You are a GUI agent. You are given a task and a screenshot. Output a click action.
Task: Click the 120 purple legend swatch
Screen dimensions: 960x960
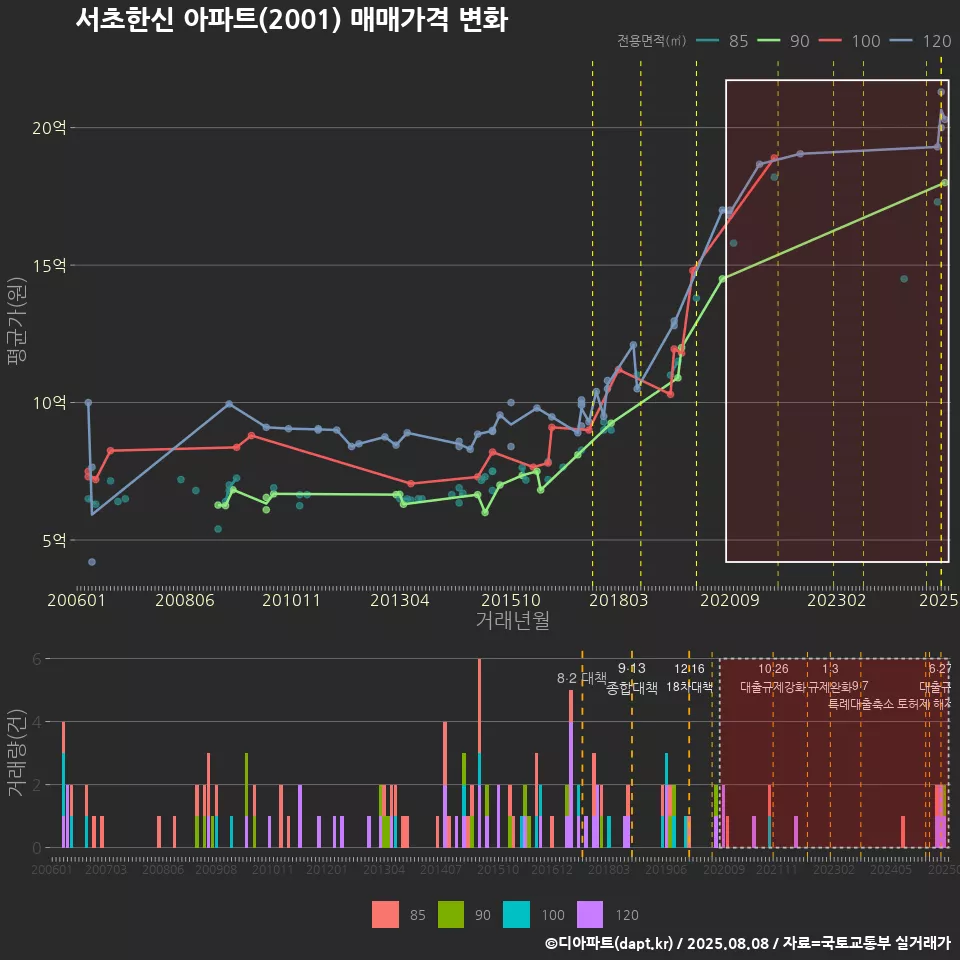(590, 915)
